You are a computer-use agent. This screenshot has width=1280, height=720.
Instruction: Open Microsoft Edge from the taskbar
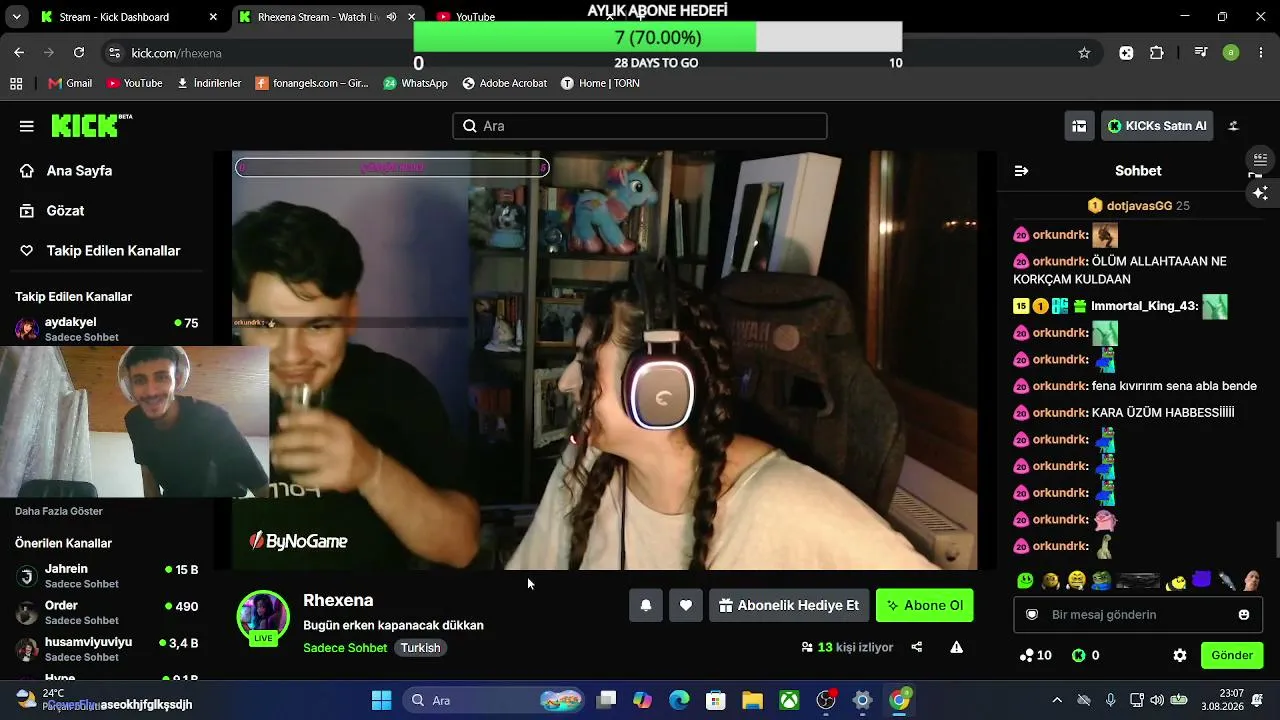point(679,700)
